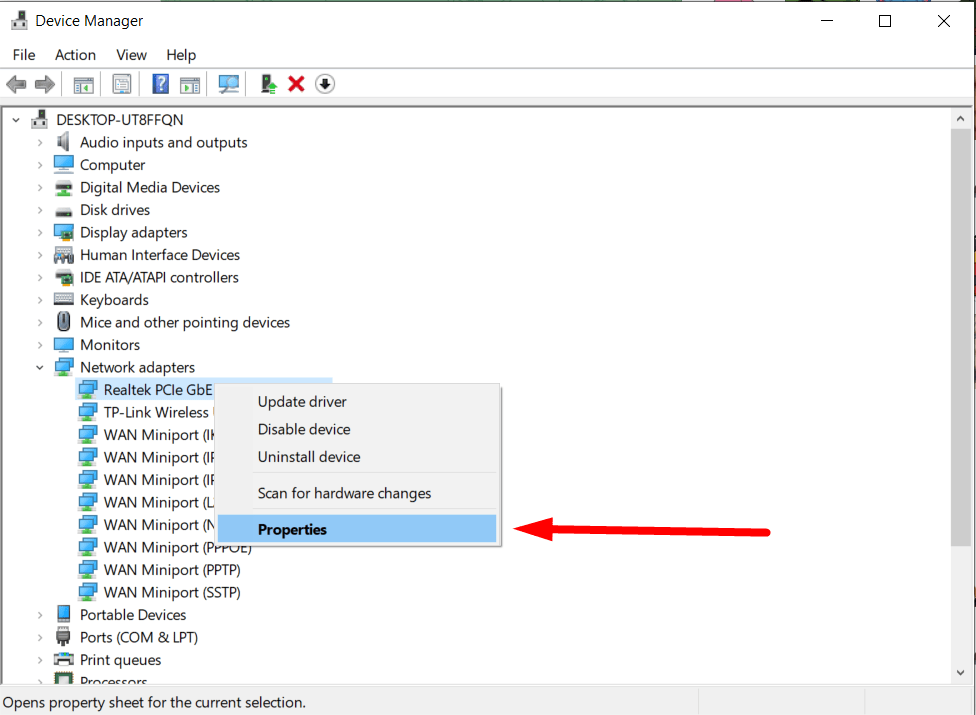Click the Disable device down-arrow icon
This screenshot has height=715, width=976.
point(324,83)
